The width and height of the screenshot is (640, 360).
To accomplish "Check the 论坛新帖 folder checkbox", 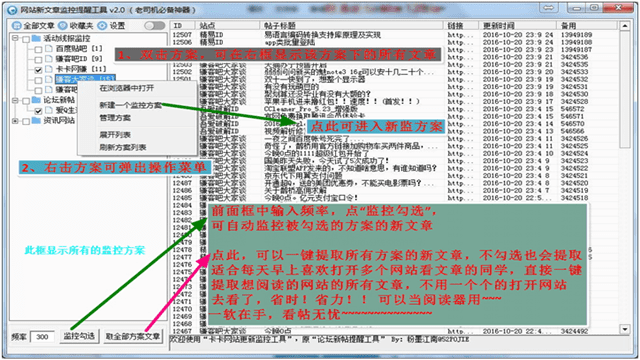I will click(x=26, y=101).
